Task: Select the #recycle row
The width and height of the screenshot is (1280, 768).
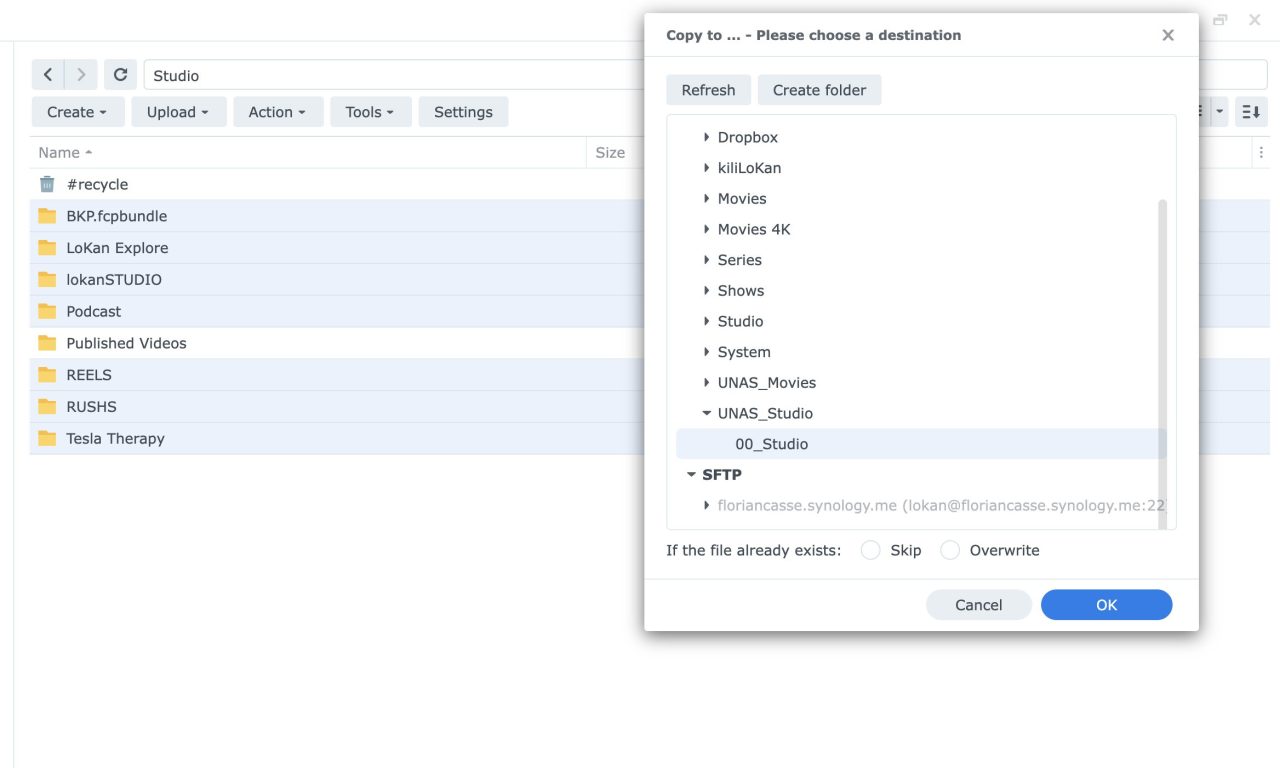Action: [337, 184]
